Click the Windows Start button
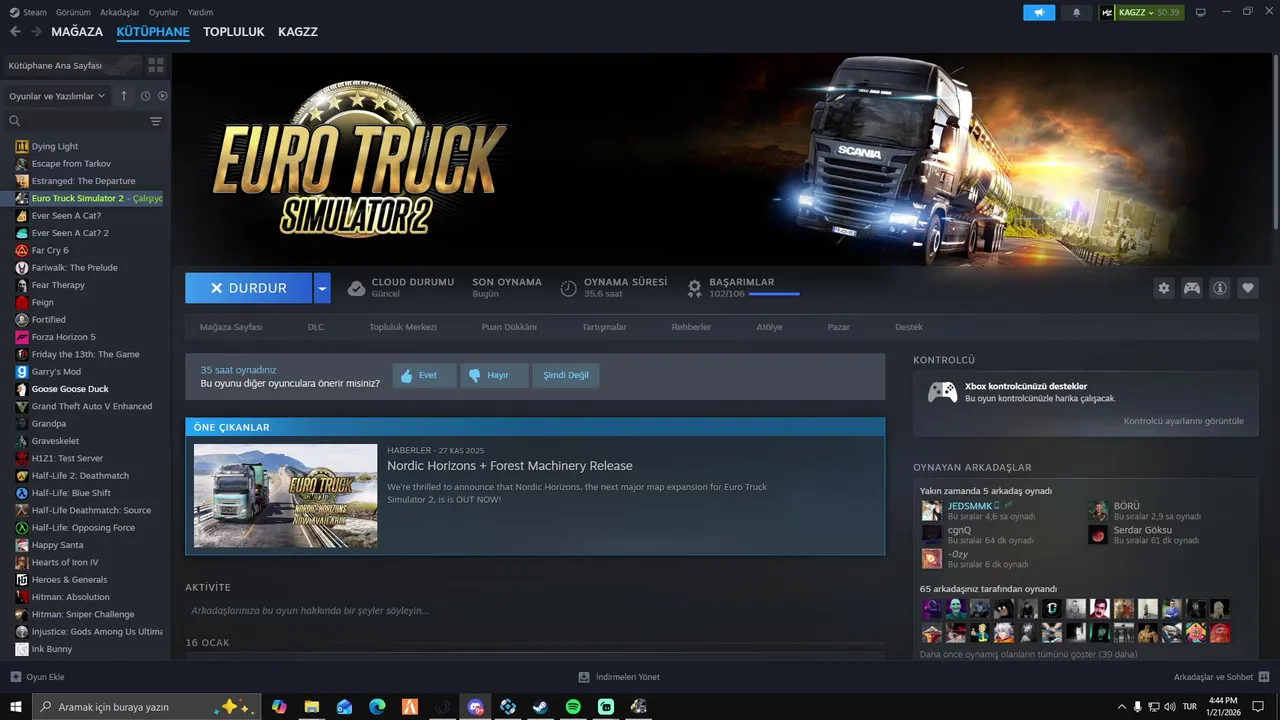 [16, 707]
